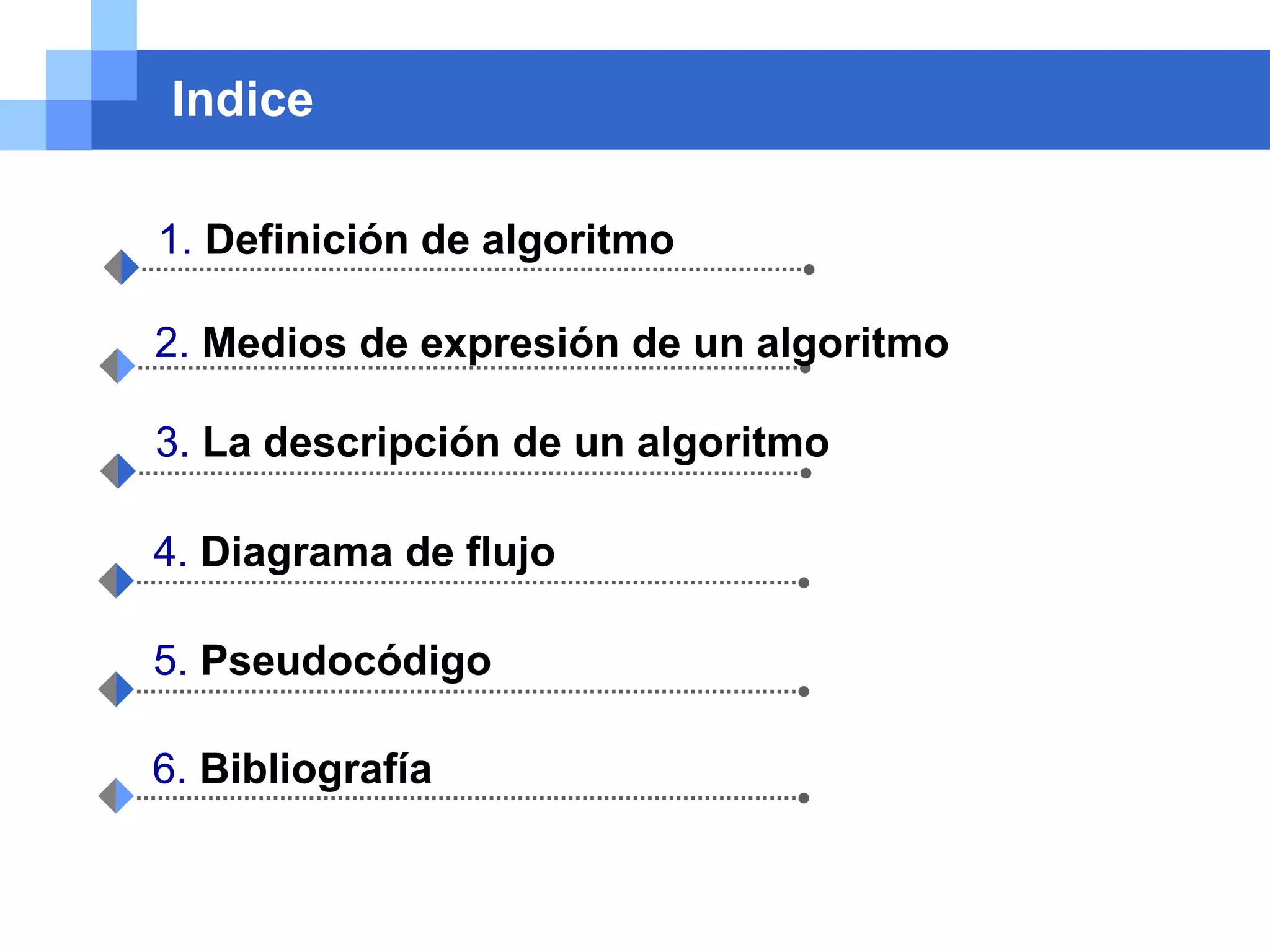Click the diamond bullet beside Medios de expresión
This screenshot has width=1270, height=952.
pos(117,366)
